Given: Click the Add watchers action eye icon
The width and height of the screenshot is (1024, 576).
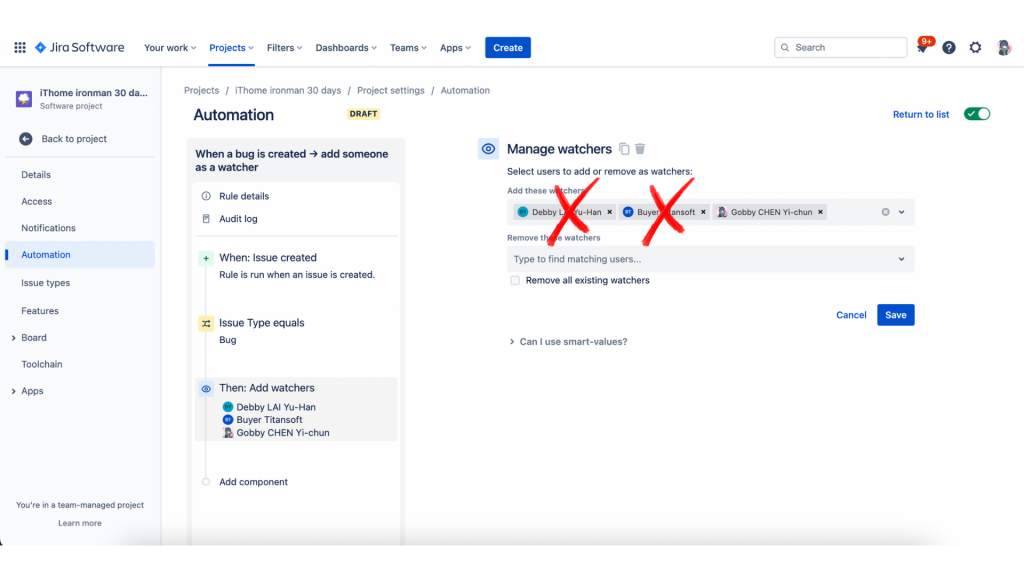Looking at the screenshot, I should tap(206, 389).
